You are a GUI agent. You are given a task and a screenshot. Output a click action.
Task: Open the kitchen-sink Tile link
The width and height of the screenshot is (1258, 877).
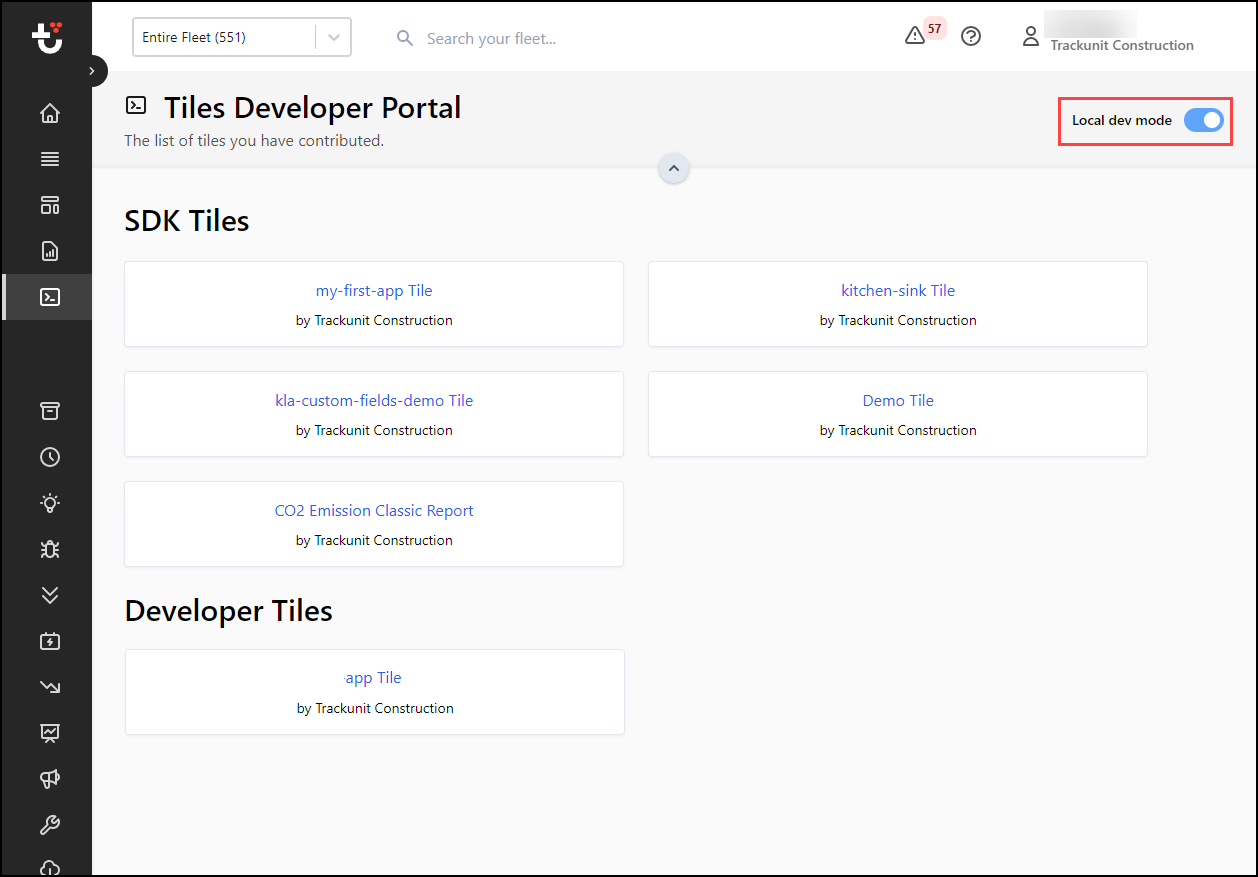pos(897,290)
